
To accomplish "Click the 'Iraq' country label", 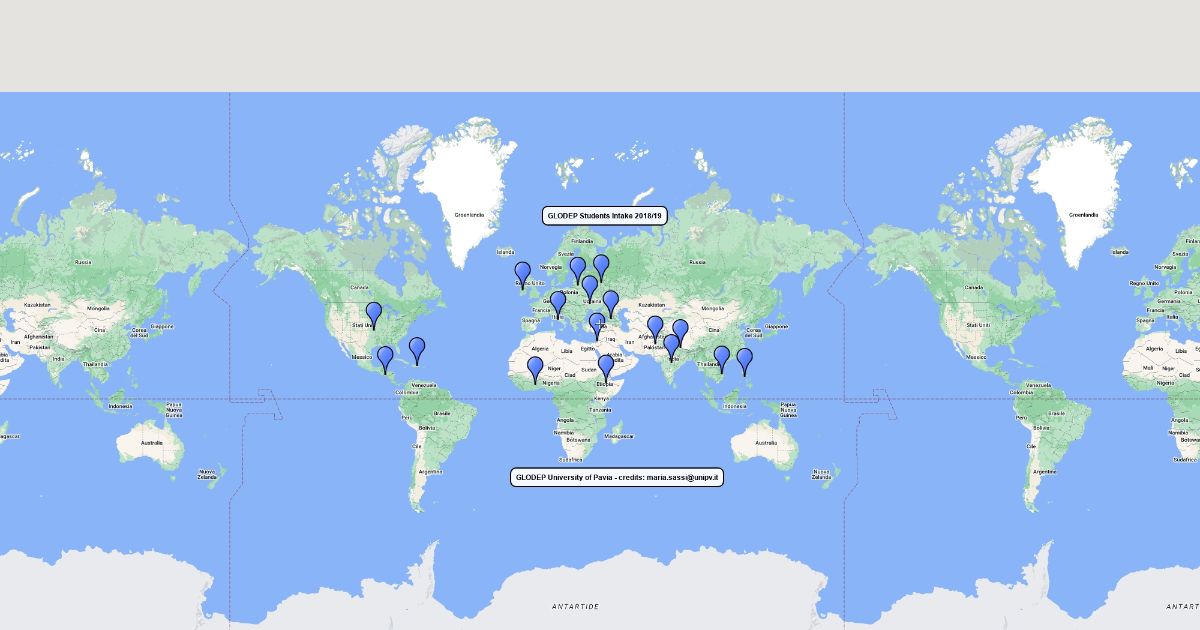I will 610,339.
